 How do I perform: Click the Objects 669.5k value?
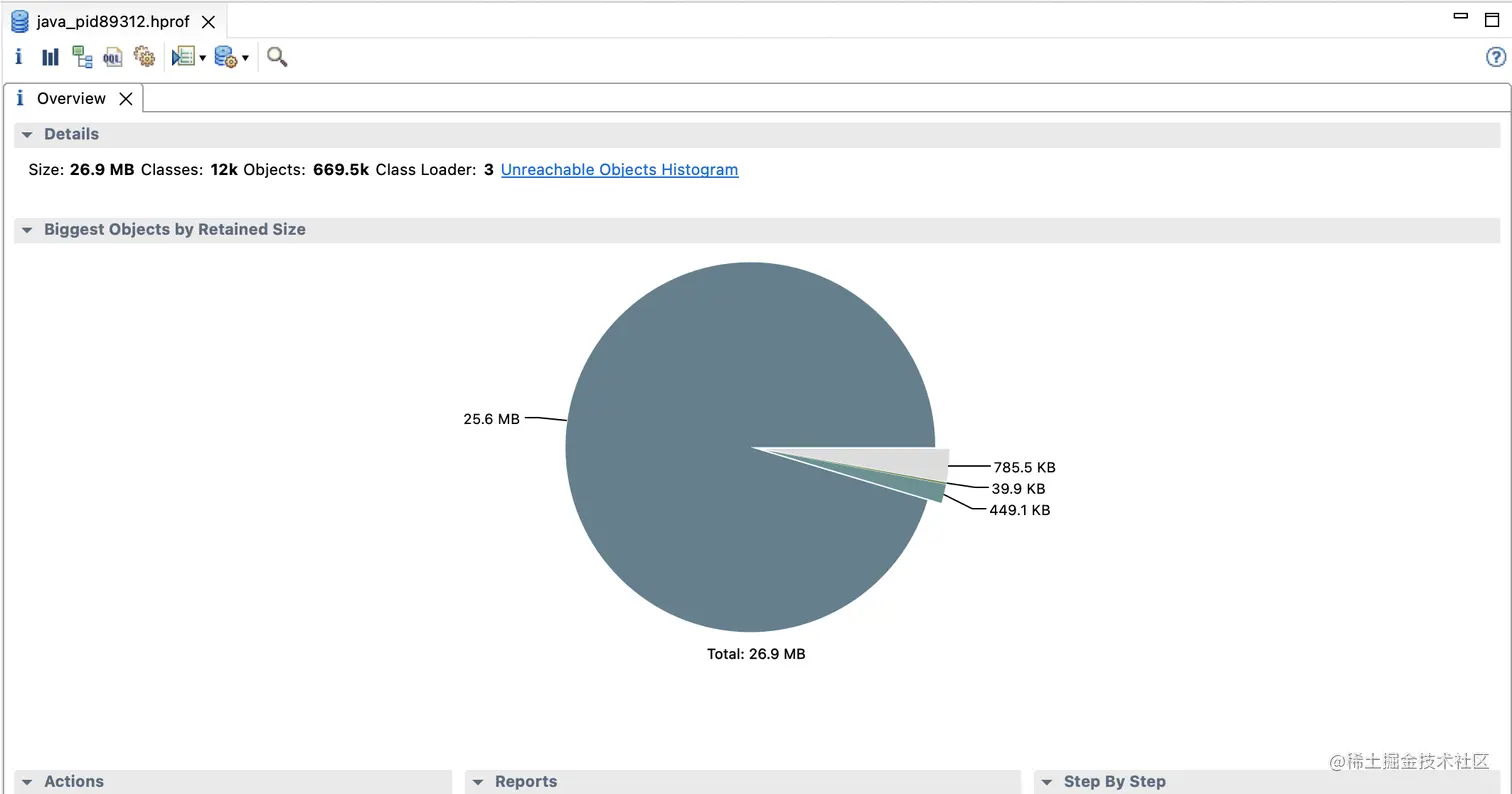(x=341, y=170)
